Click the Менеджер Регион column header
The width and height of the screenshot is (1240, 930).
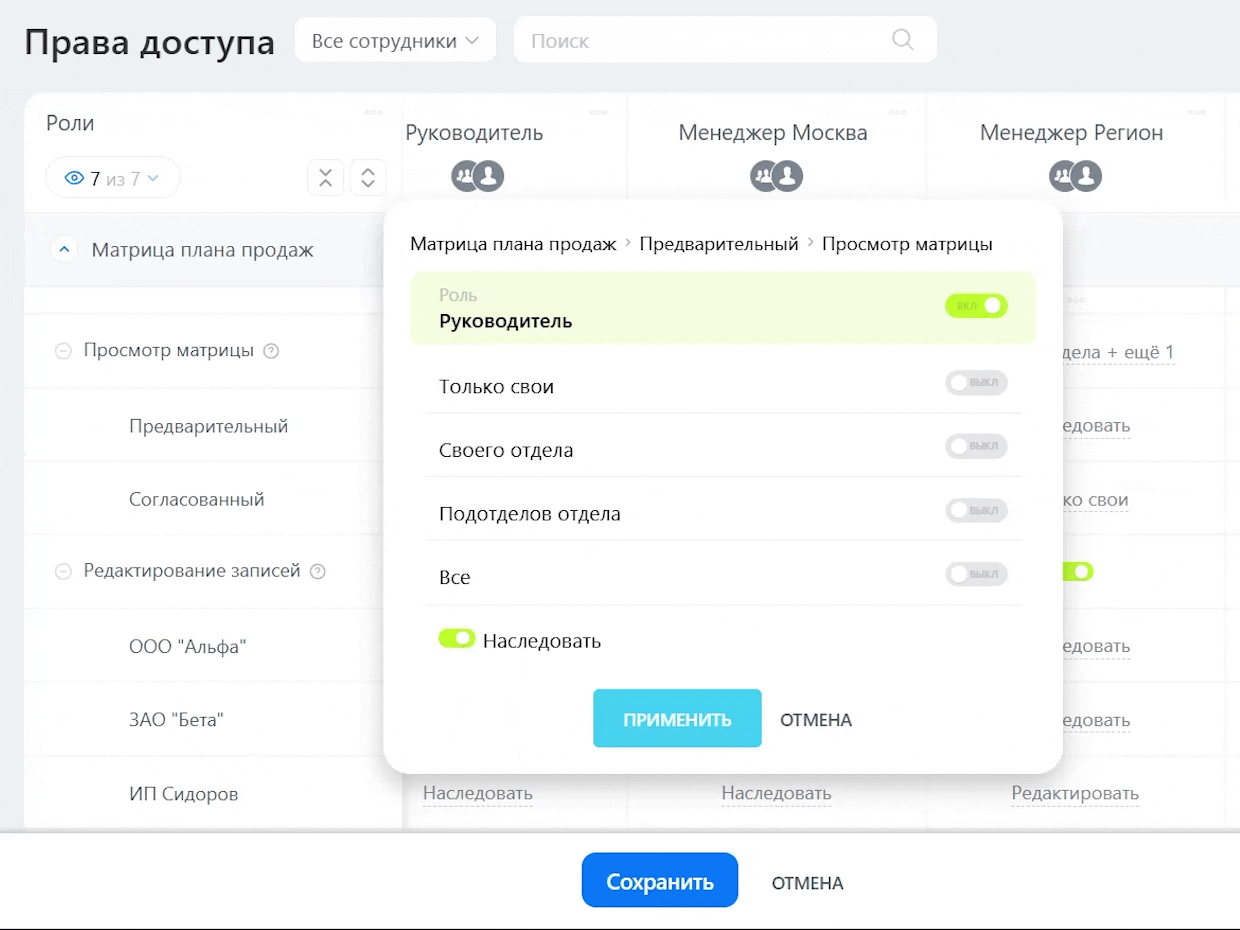point(1072,133)
